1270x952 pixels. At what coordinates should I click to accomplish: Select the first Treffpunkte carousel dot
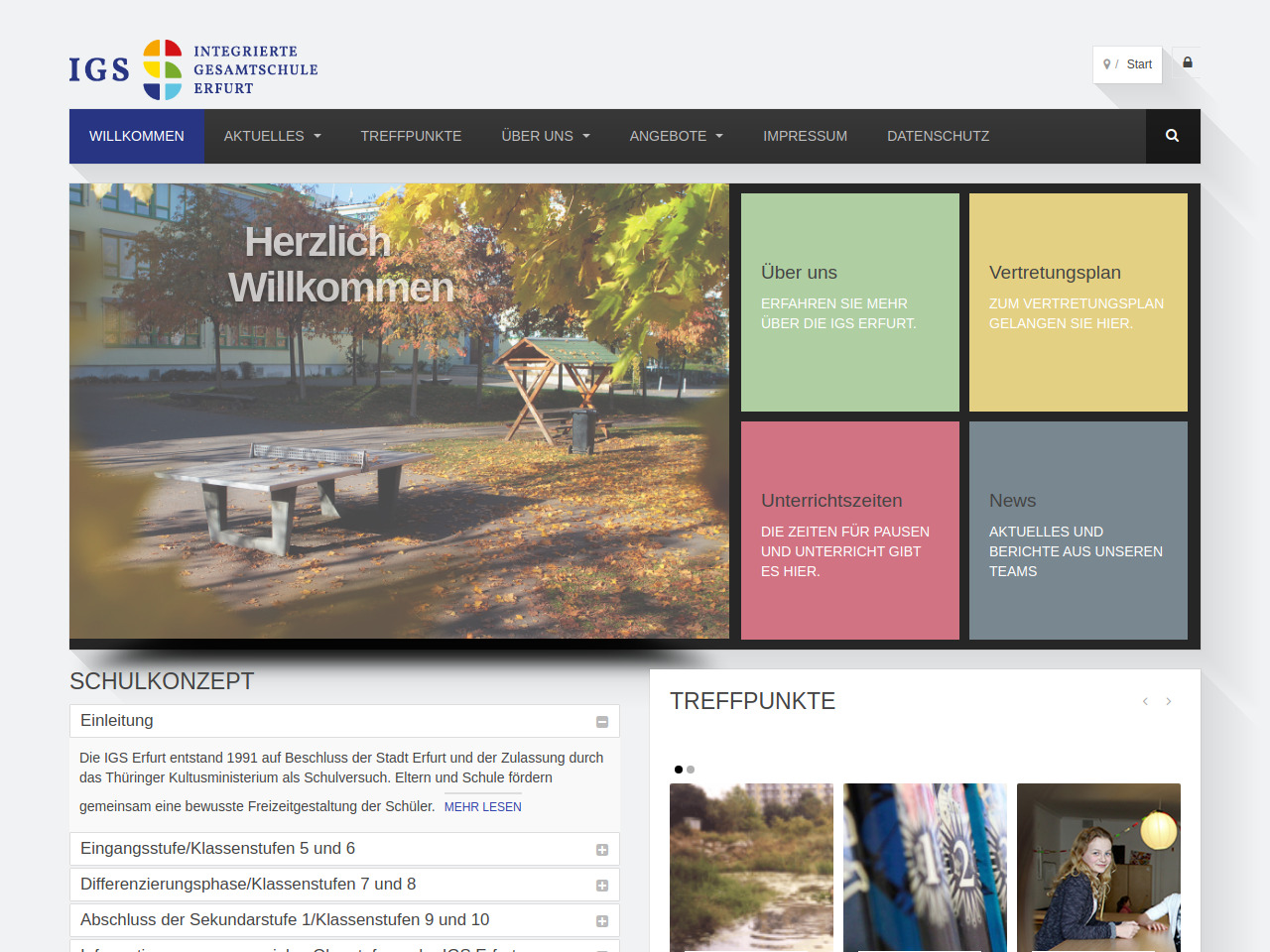point(679,770)
